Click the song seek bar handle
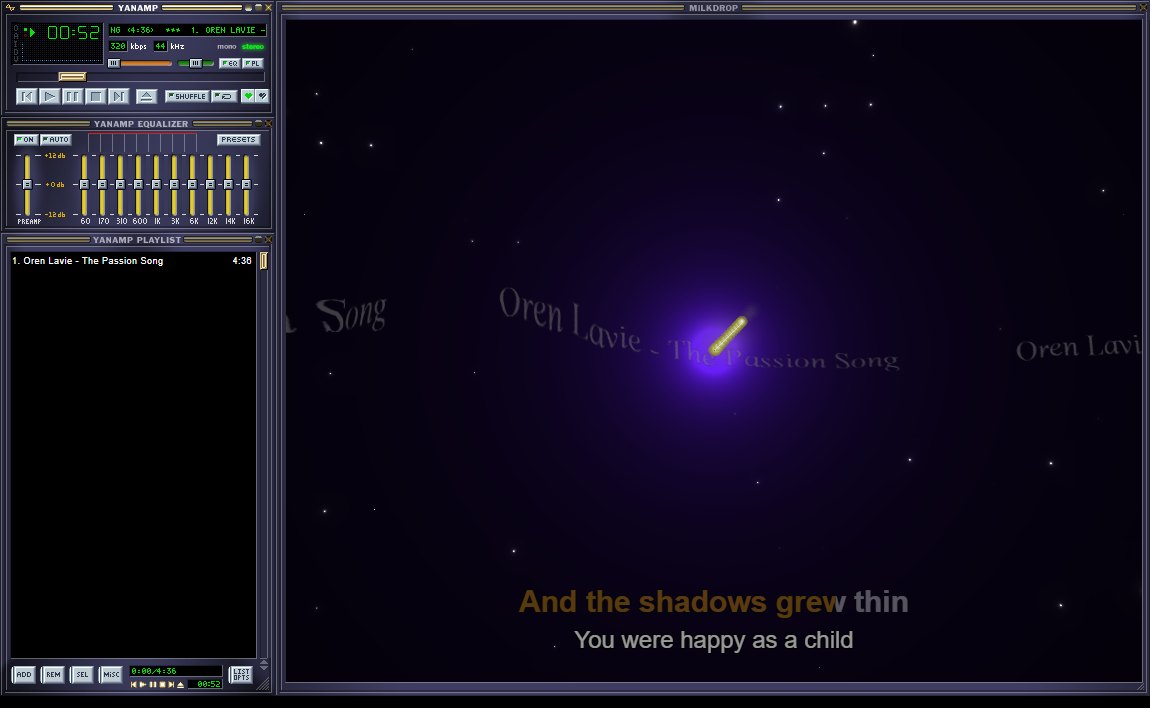 [72, 76]
